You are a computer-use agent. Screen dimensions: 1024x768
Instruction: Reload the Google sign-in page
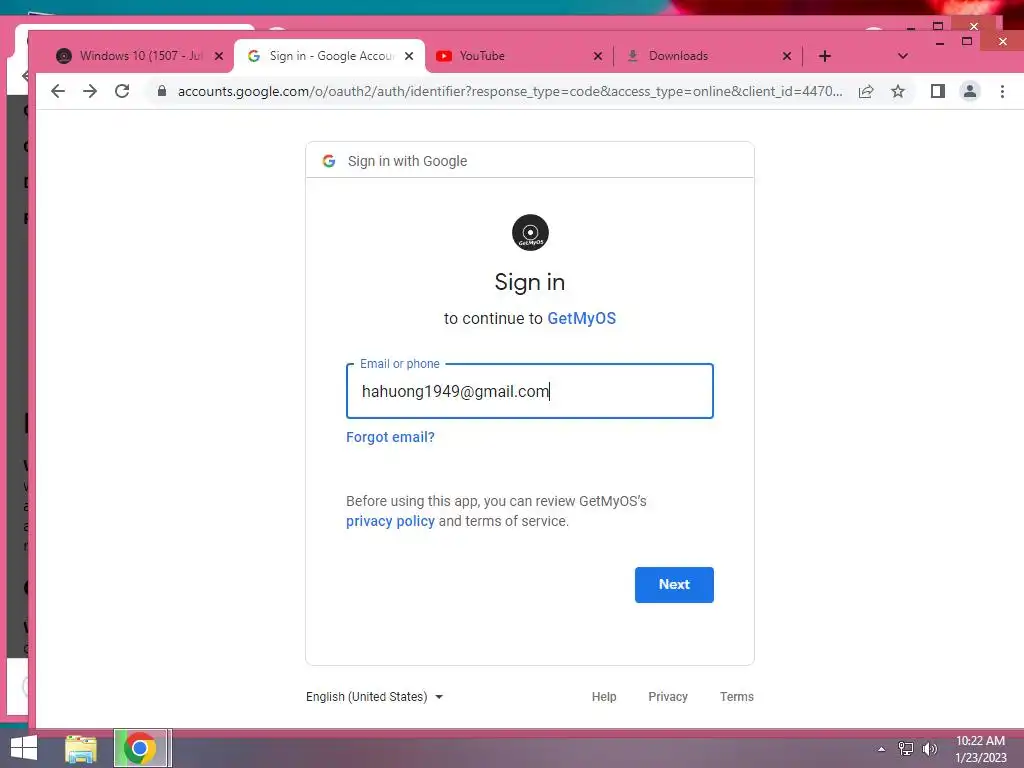tap(122, 91)
